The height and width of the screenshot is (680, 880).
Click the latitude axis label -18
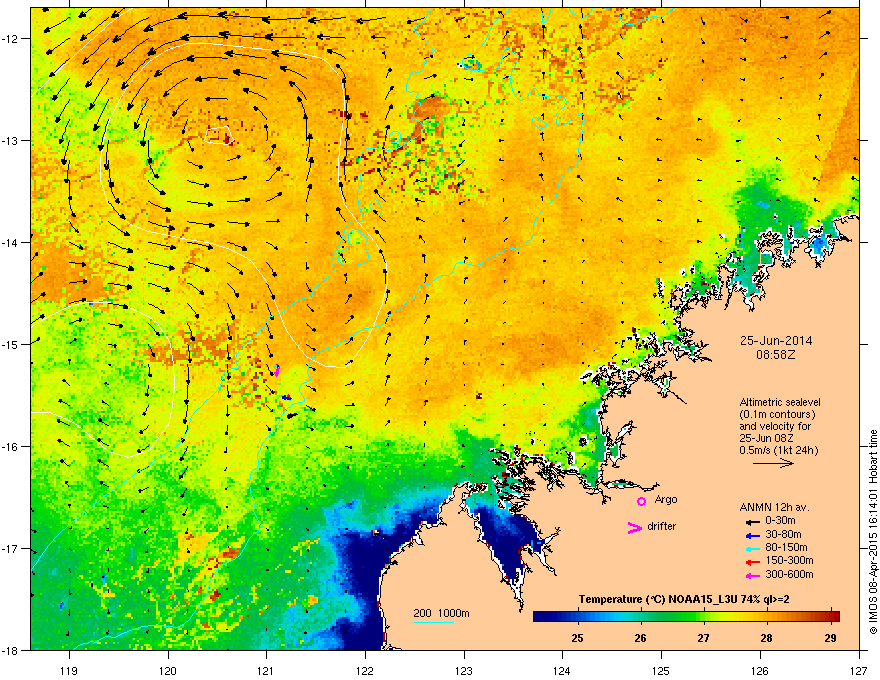(11, 650)
